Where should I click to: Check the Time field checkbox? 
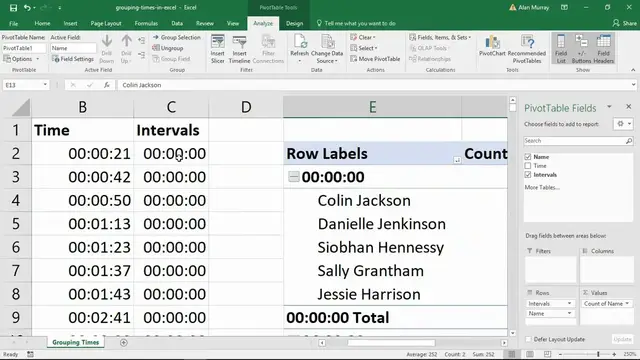(528, 166)
